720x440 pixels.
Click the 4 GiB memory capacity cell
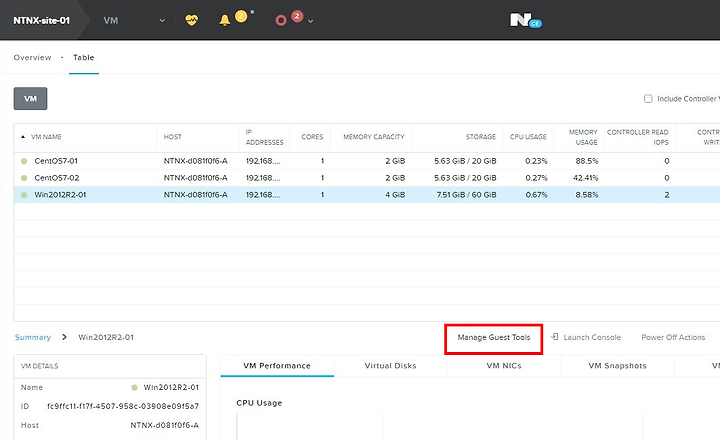[x=395, y=195]
